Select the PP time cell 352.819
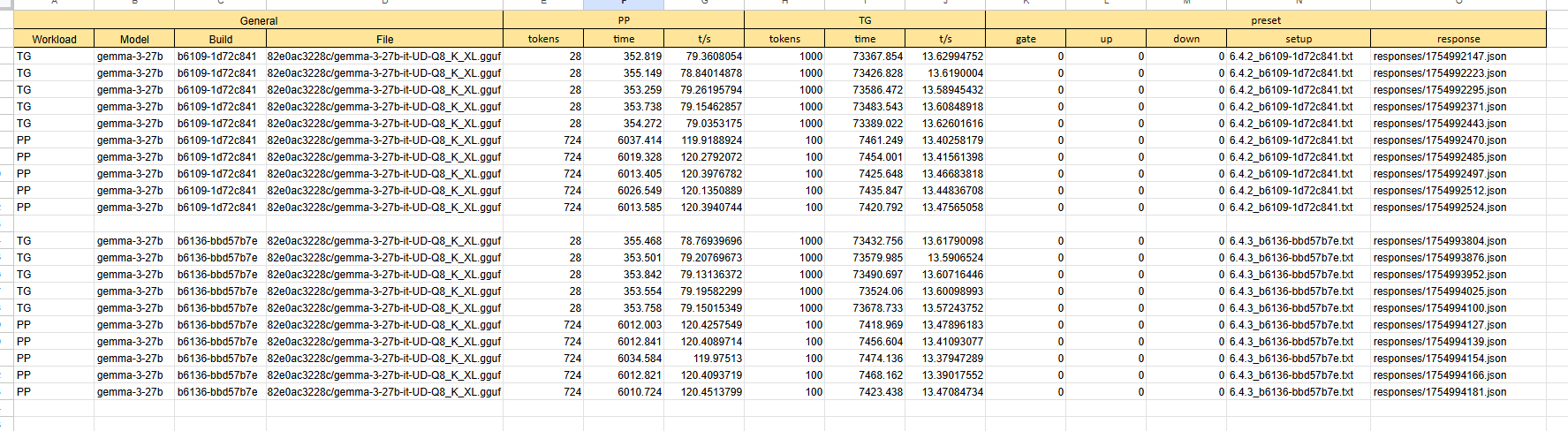The image size is (1568, 431). point(624,56)
